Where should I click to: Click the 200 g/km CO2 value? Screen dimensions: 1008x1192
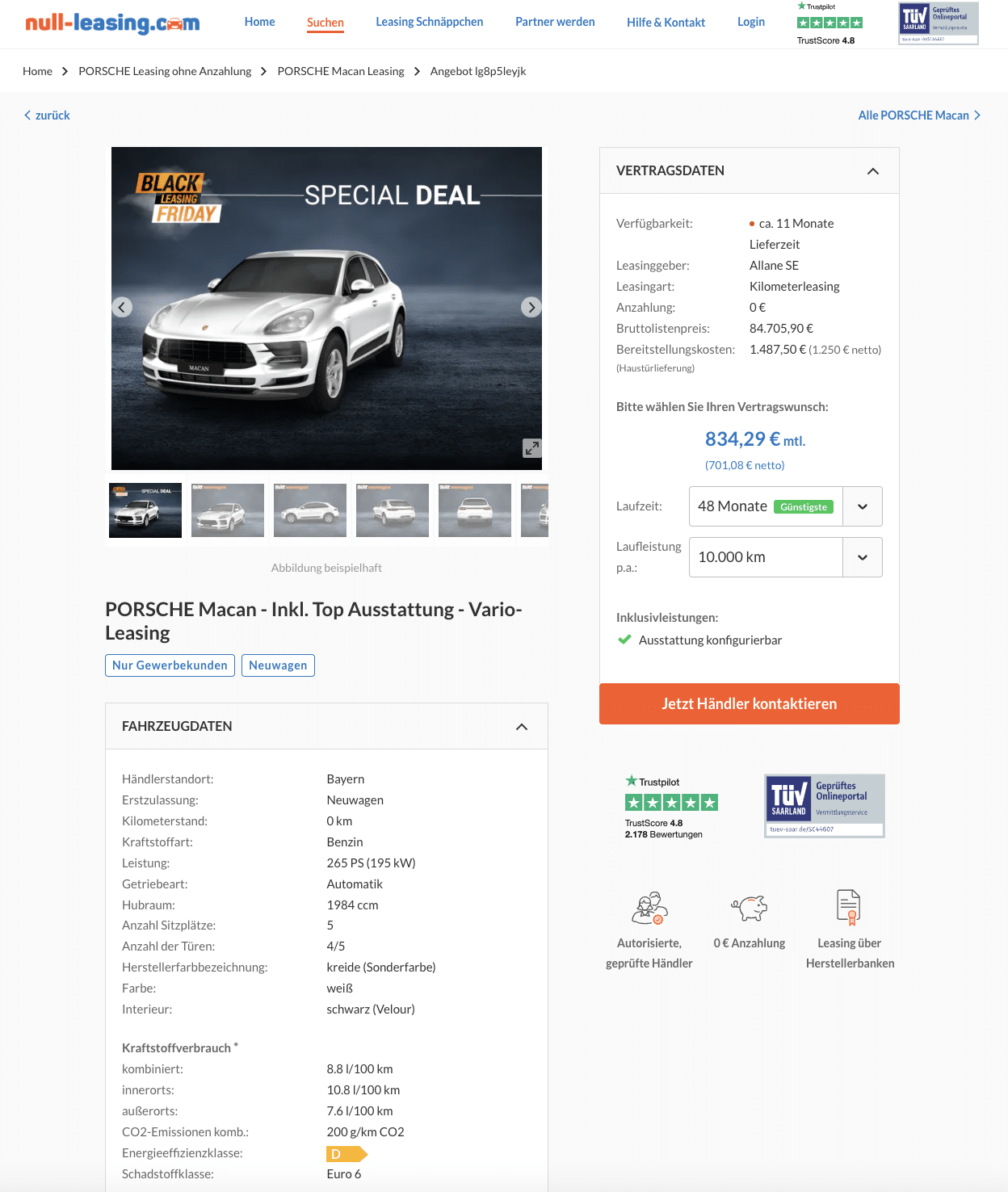pyautogui.click(x=365, y=1132)
